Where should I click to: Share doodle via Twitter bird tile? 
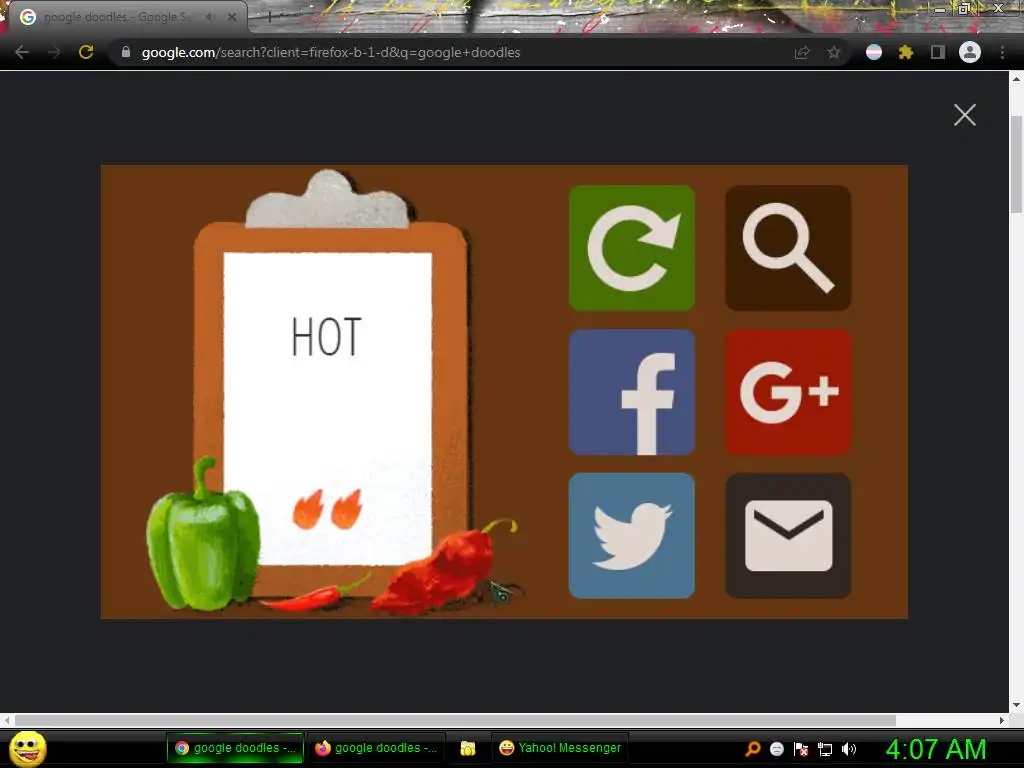[632, 536]
